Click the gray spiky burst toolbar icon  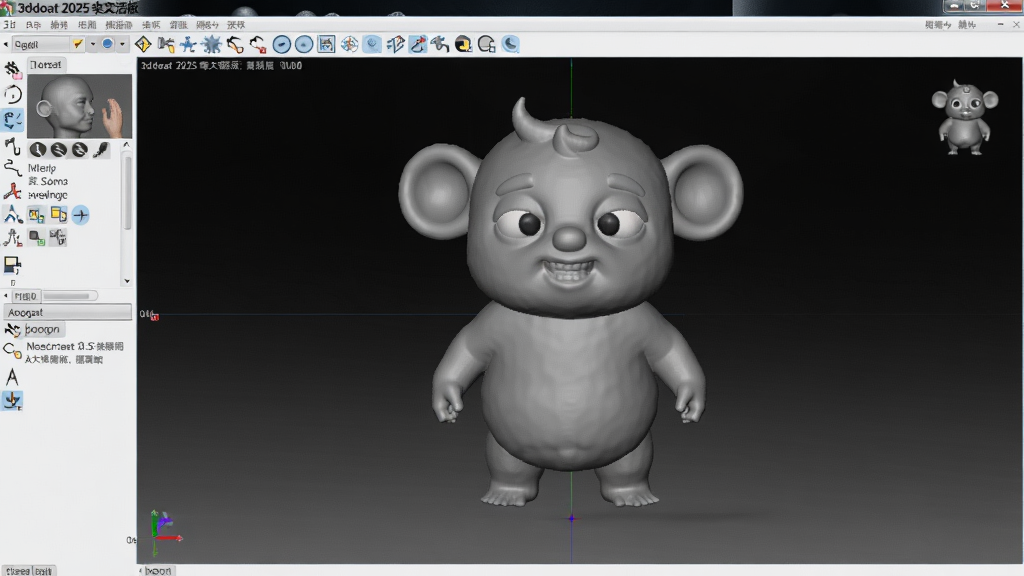pos(212,44)
